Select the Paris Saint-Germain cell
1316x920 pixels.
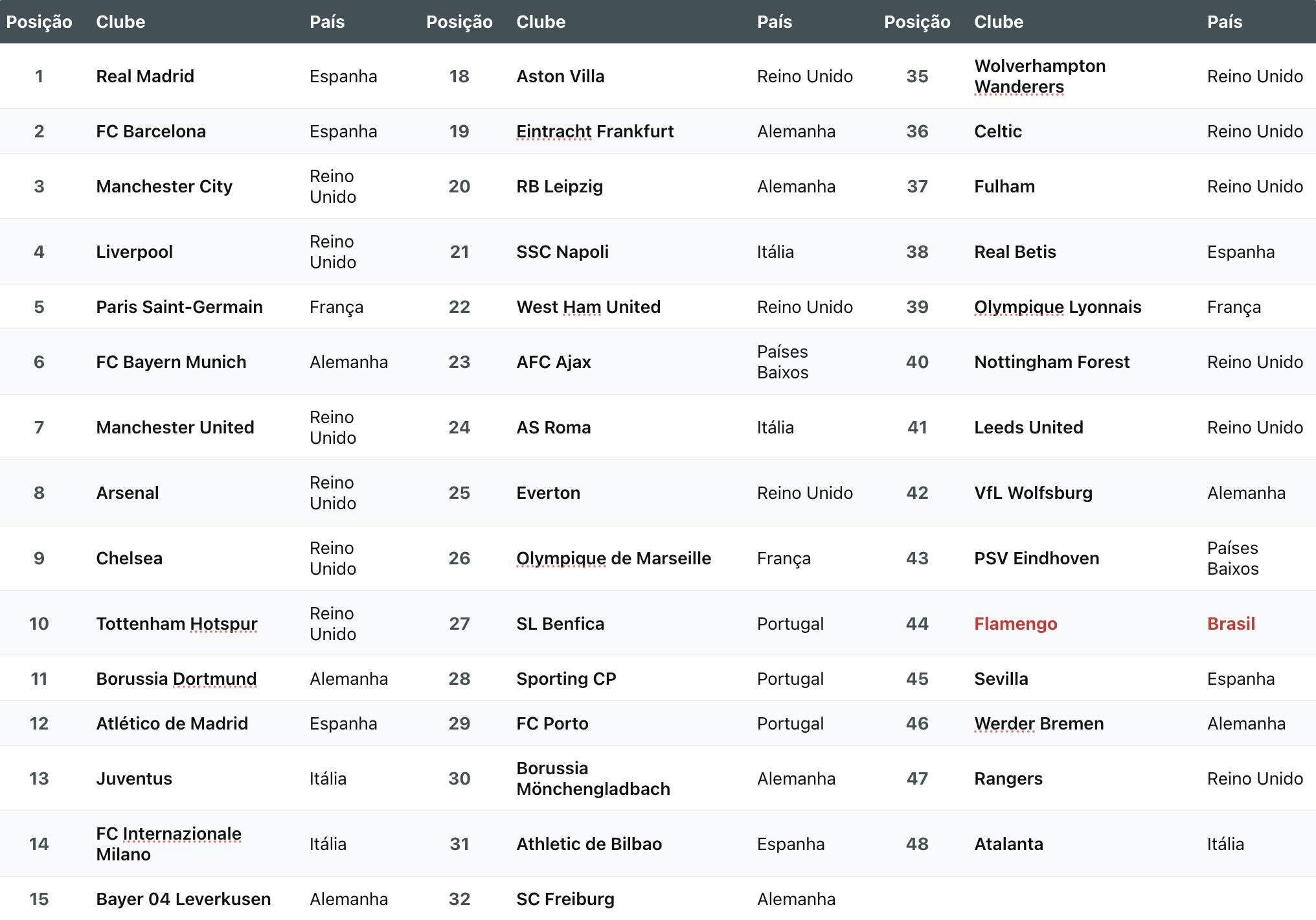(x=179, y=307)
